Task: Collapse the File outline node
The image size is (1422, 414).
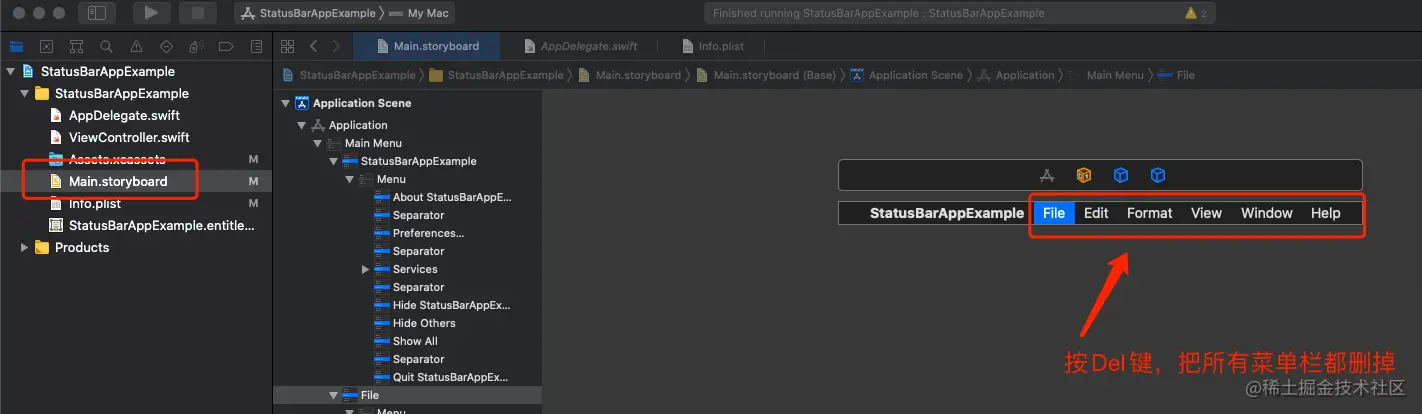Action: (334, 396)
